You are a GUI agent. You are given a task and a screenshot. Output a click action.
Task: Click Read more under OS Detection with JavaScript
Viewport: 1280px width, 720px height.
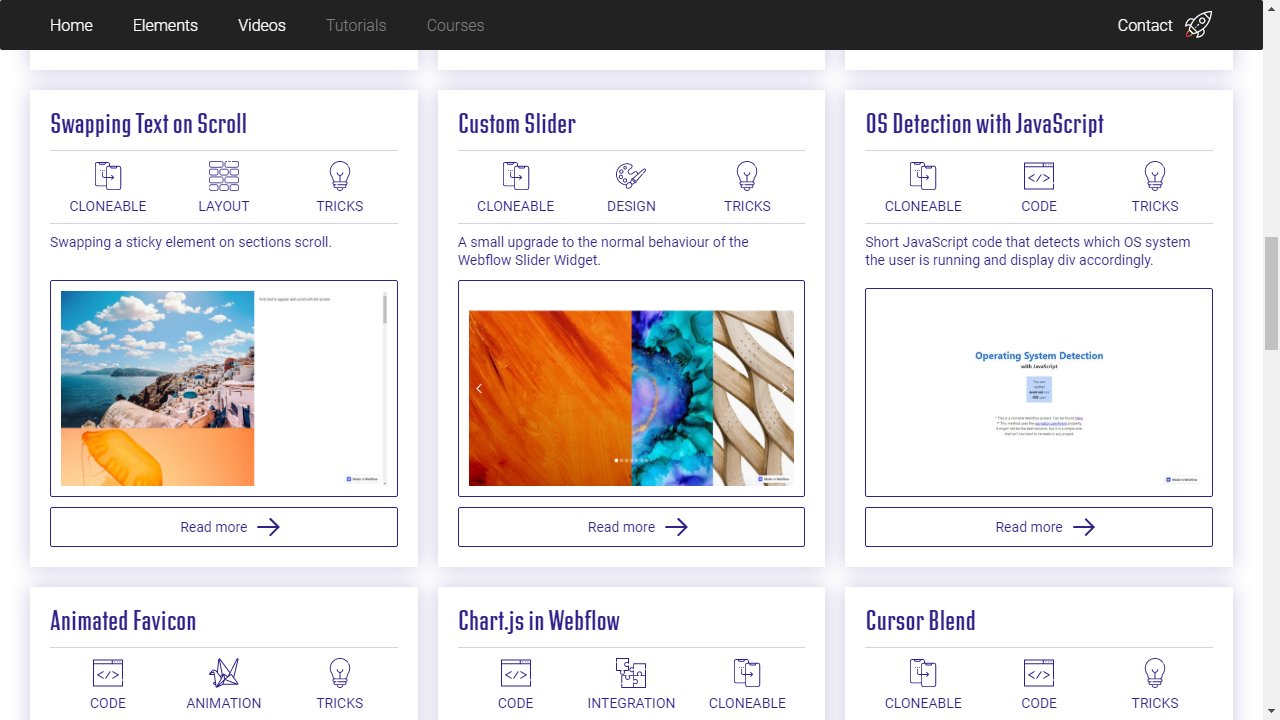click(1038, 527)
